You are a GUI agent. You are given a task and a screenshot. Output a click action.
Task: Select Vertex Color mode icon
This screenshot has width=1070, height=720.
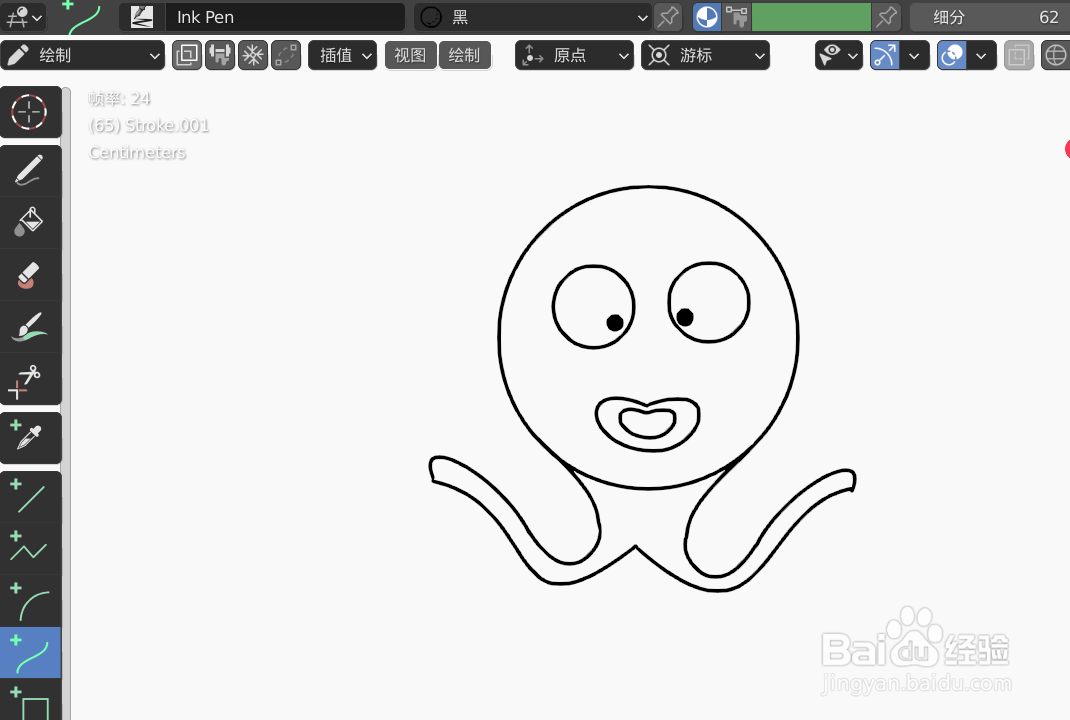tap(737, 17)
